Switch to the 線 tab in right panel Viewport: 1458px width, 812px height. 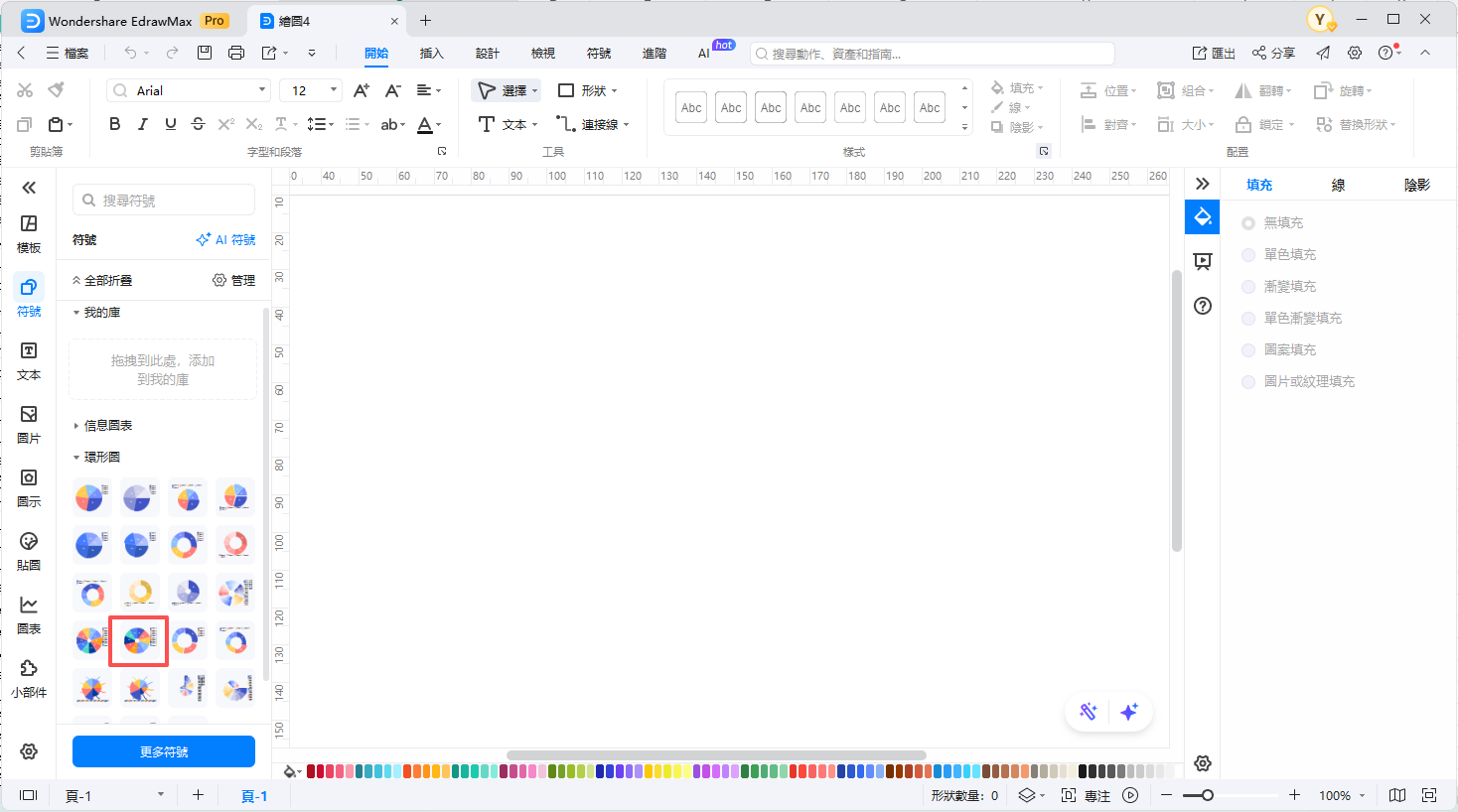1338,185
